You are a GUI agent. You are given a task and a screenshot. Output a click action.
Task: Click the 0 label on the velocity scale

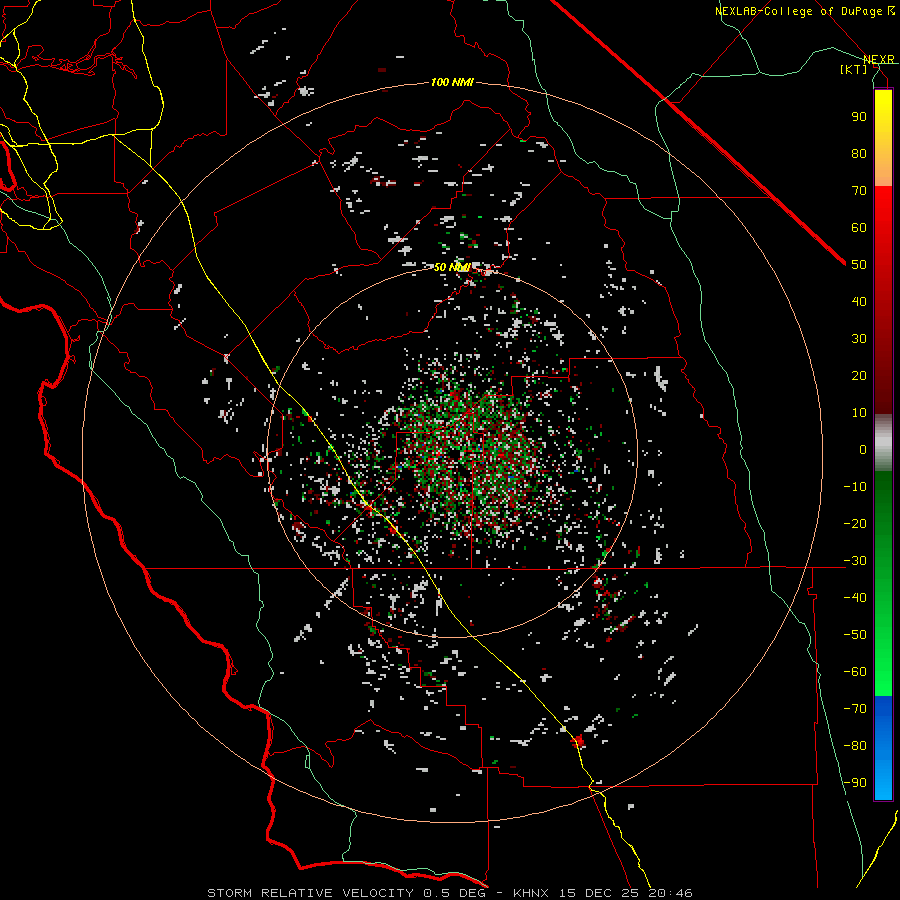click(863, 449)
